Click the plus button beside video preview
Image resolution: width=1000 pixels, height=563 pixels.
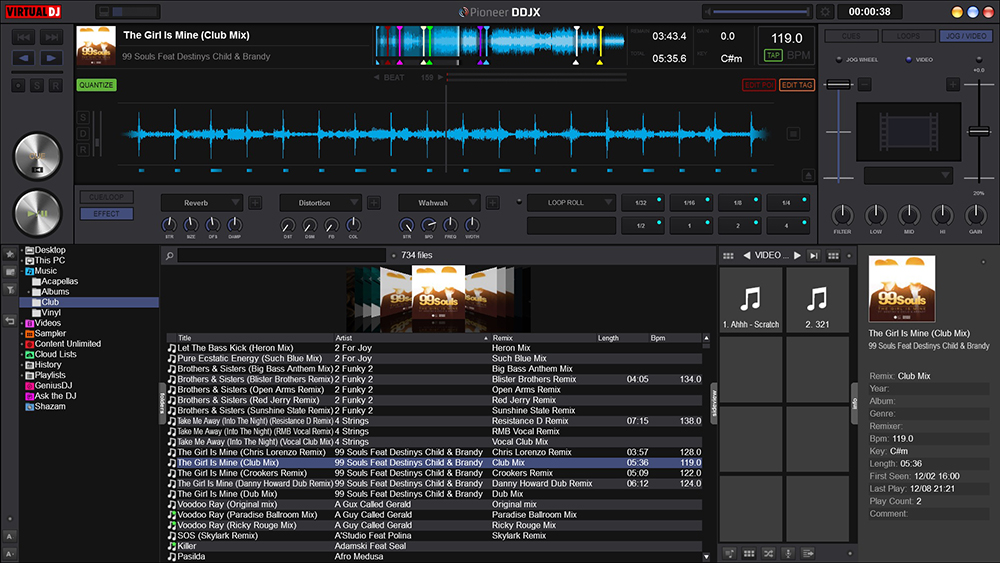click(953, 84)
